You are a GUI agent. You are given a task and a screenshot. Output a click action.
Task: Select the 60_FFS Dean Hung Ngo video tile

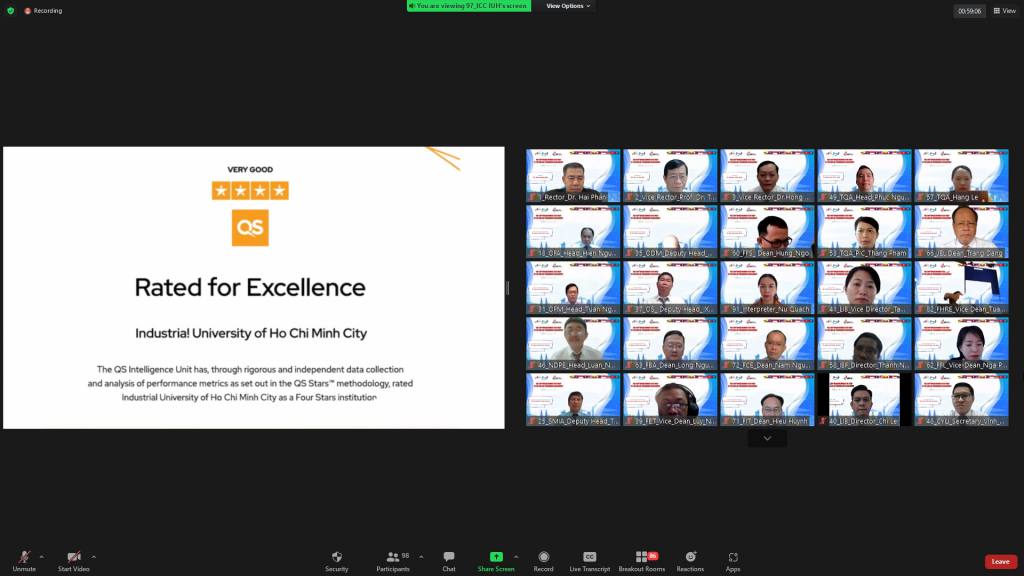coord(767,232)
